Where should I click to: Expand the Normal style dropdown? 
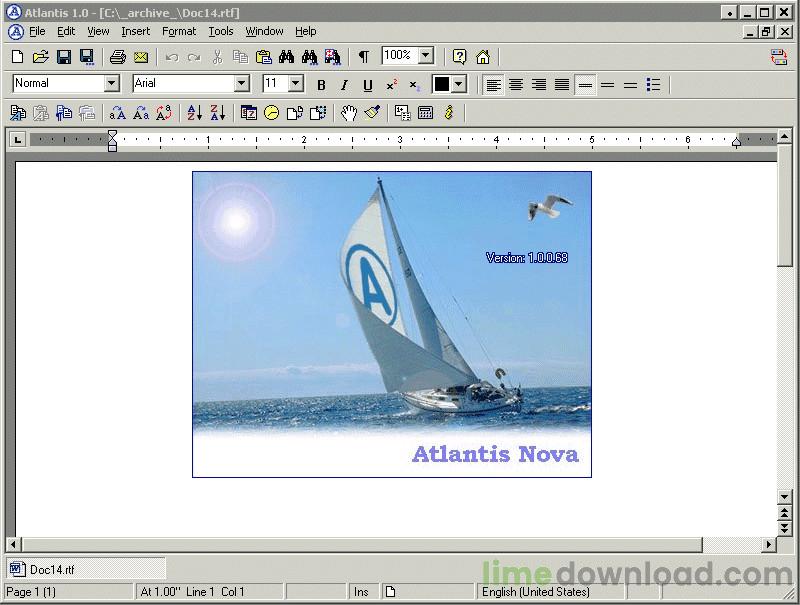click(x=111, y=84)
